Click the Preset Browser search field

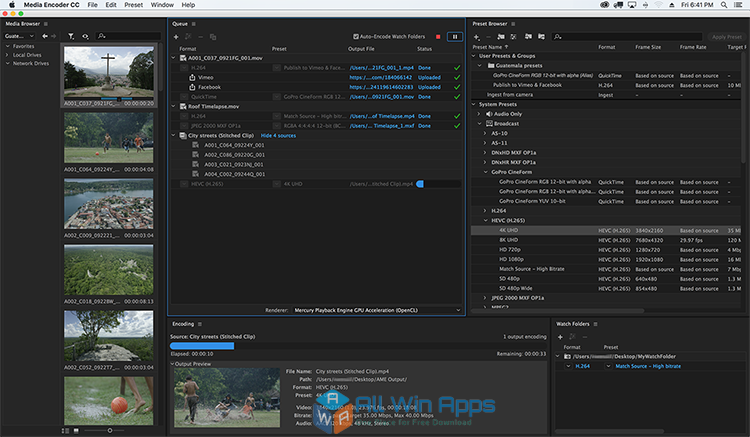pyautogui.click(x=628, y=36)
